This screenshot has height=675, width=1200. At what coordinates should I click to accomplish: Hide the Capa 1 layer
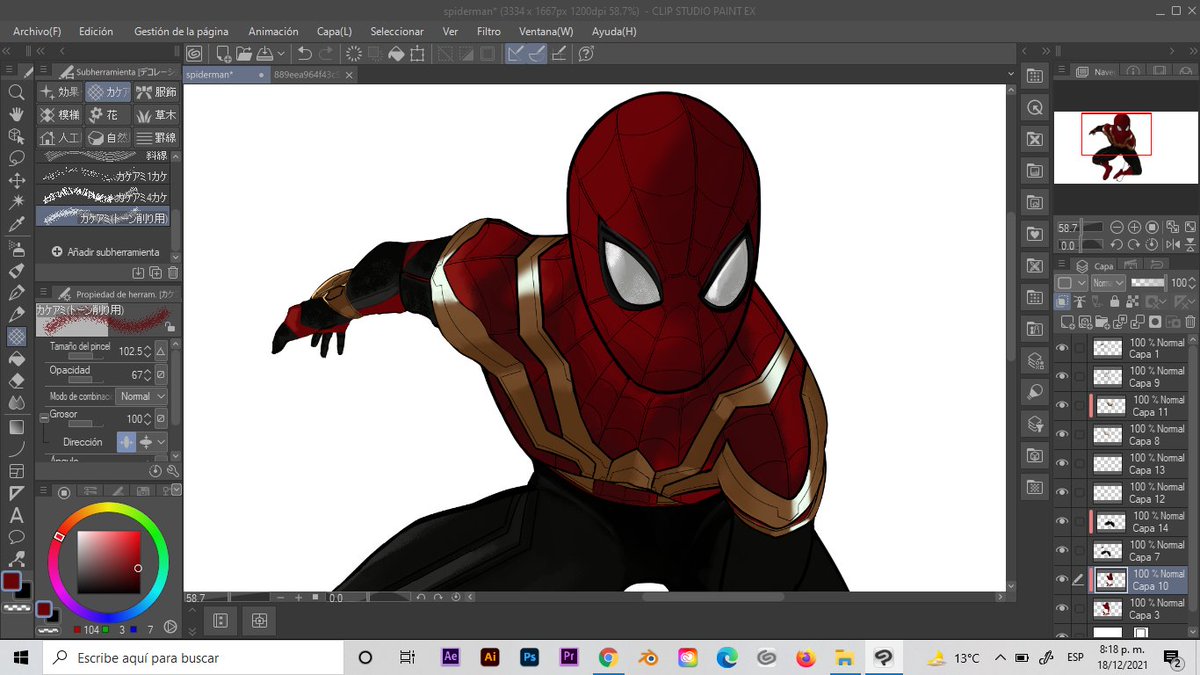click(x=1062, y=348)
